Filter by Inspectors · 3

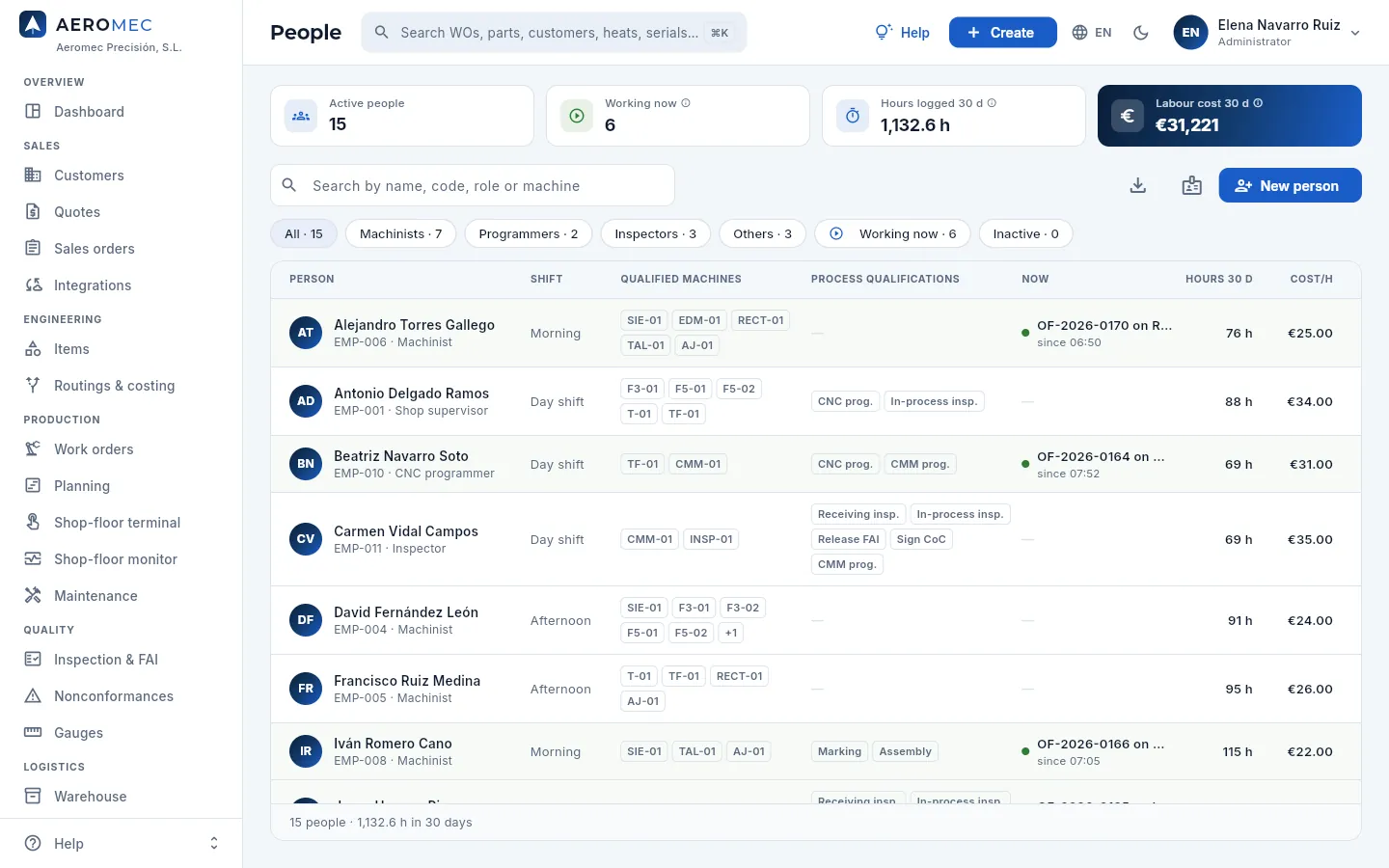click(x=656, y=233)
